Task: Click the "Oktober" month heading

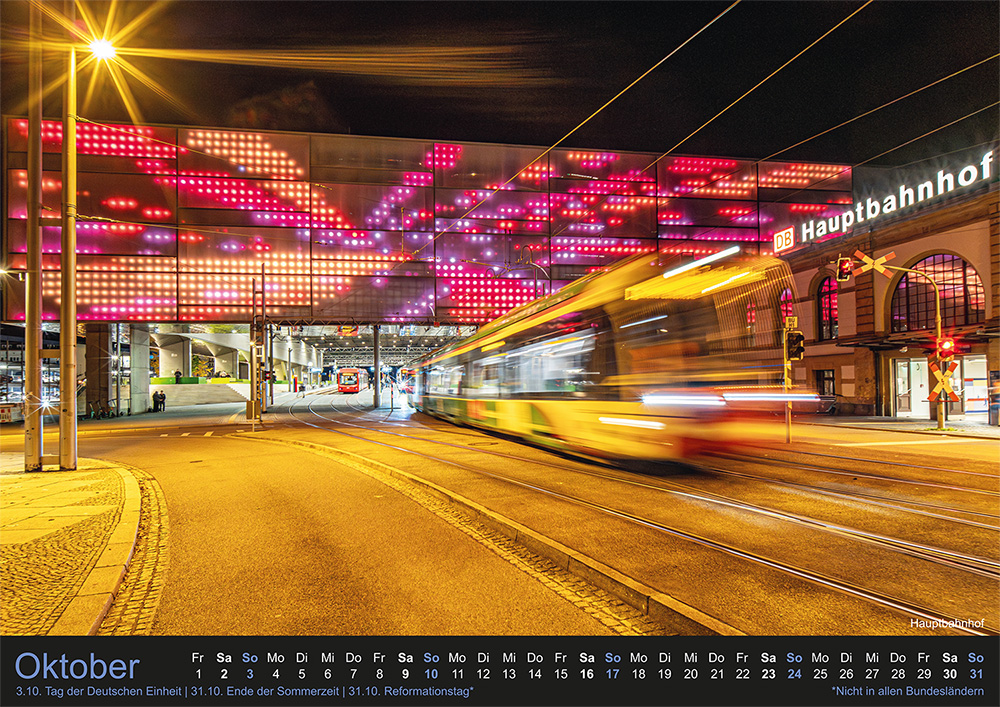Action: (77, 667)
